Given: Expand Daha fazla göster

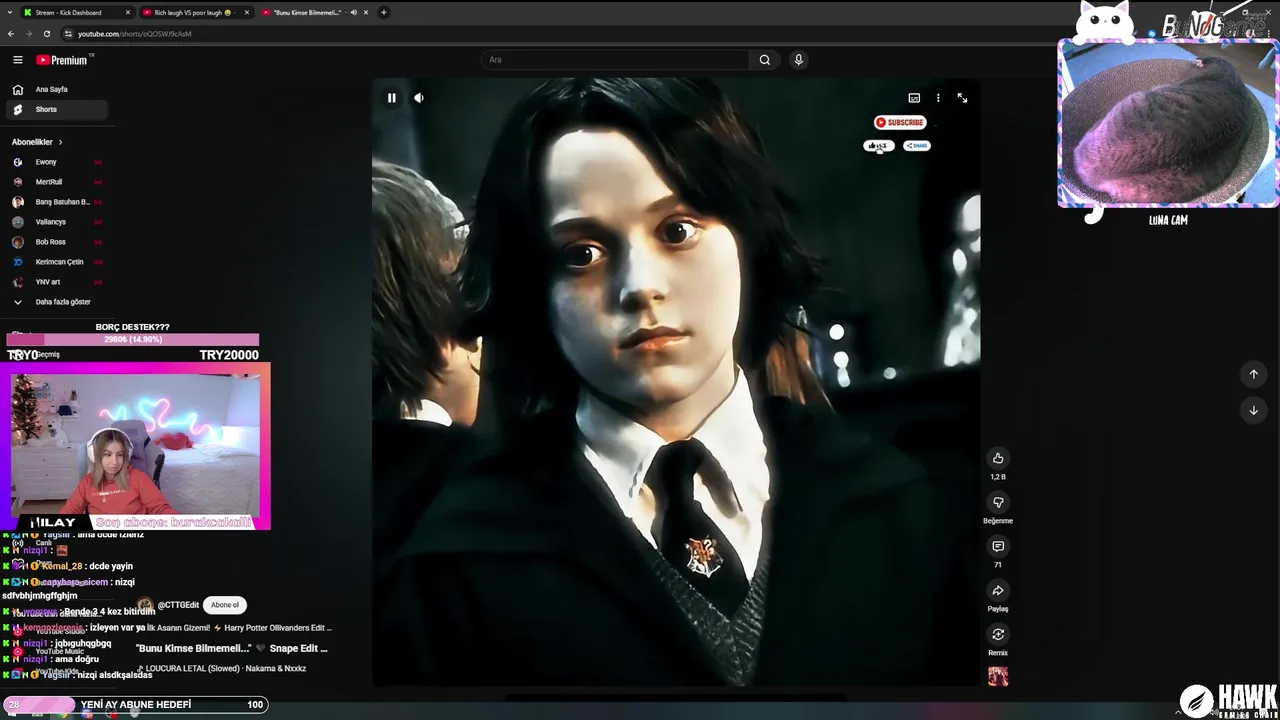Looking at the screenshot, I should pyautogui.click(x=57, y=302).
